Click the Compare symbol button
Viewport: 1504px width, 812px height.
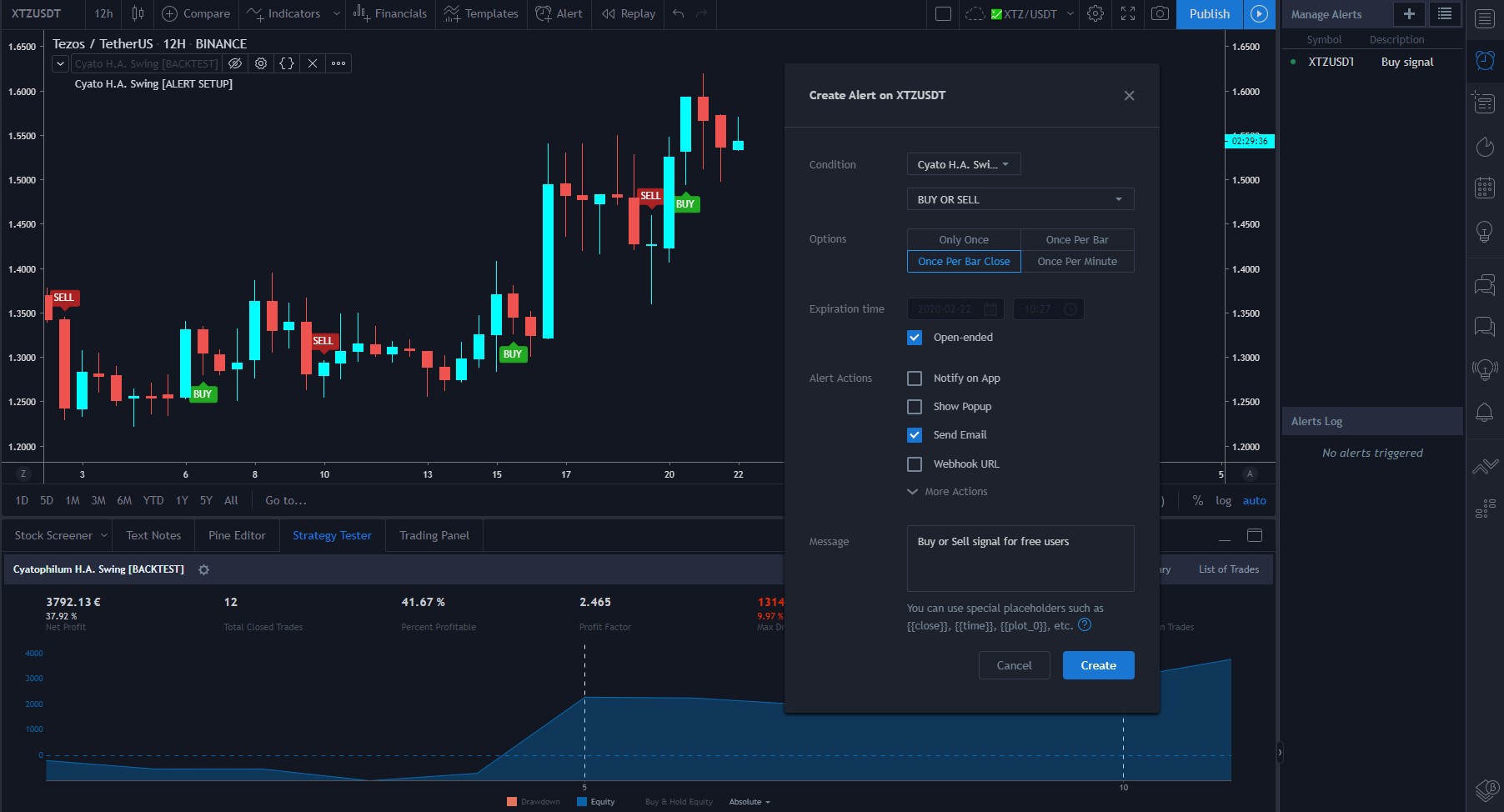pos(195,13)
